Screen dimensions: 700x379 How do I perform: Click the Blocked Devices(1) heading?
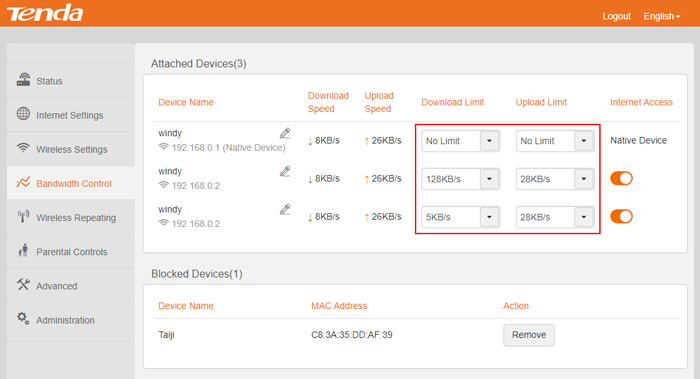coord(197,274)
